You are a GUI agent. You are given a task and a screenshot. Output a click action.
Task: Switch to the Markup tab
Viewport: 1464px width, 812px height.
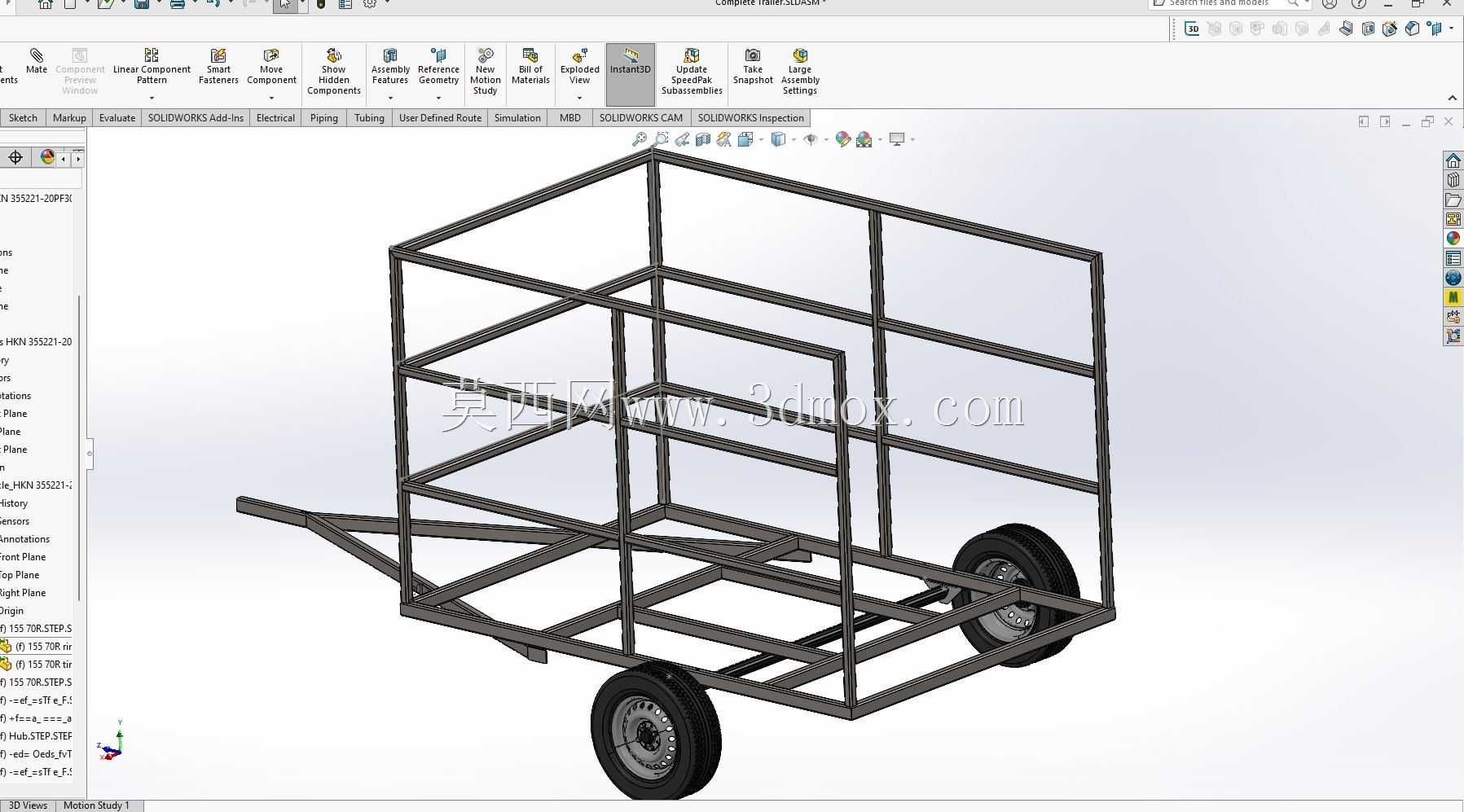tap(69, 118)
